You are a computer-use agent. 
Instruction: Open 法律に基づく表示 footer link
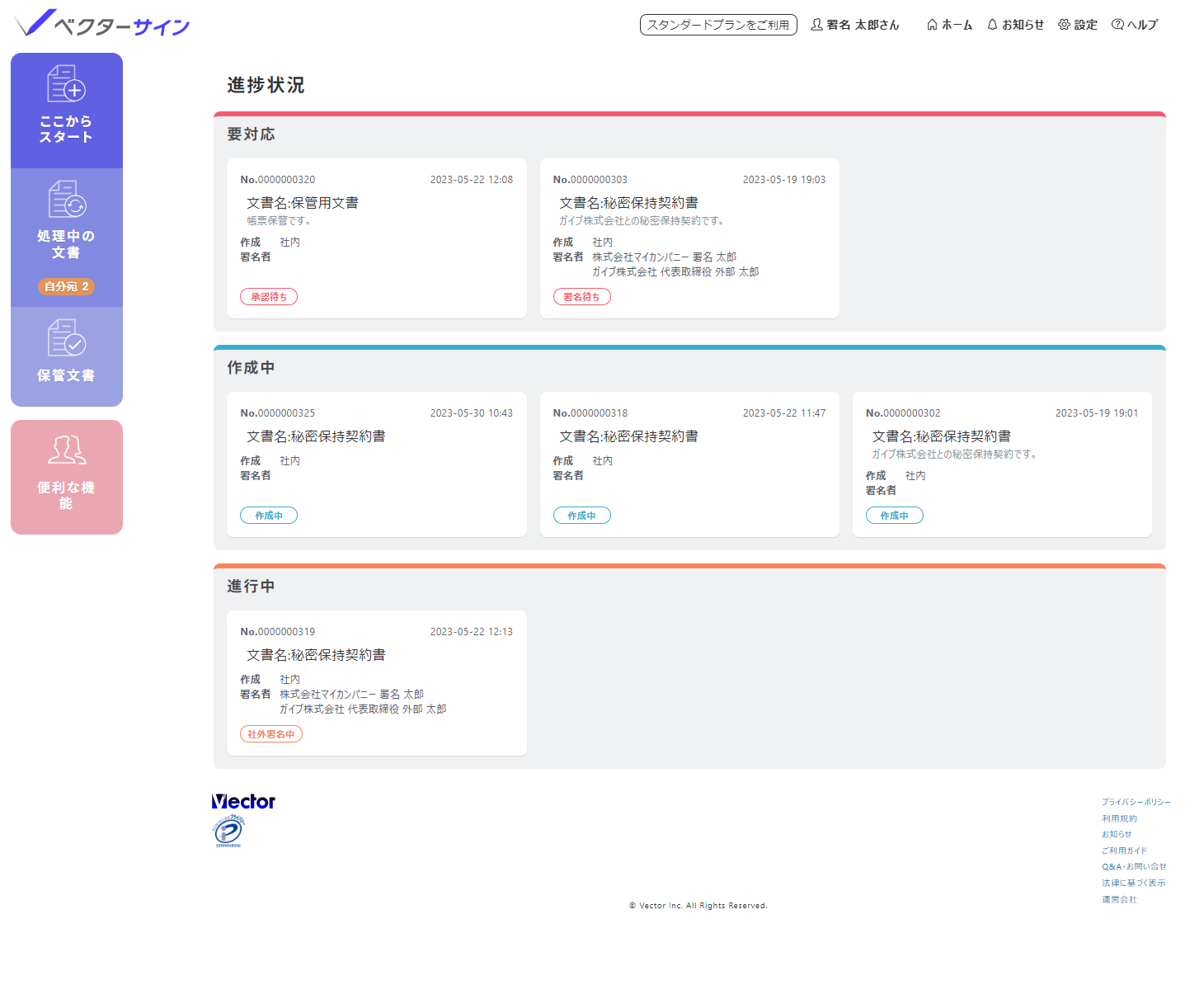[x=1134, y=883]
